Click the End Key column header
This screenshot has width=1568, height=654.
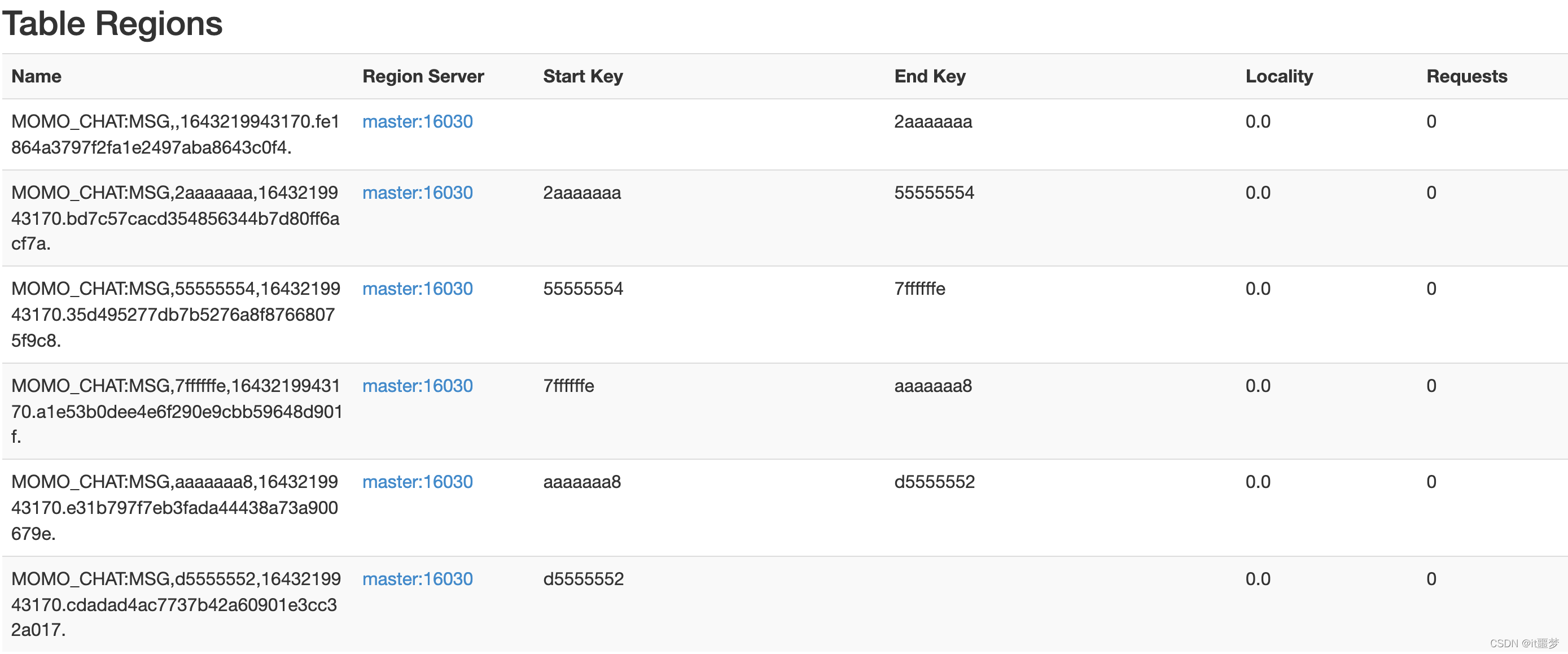[930, 77]
